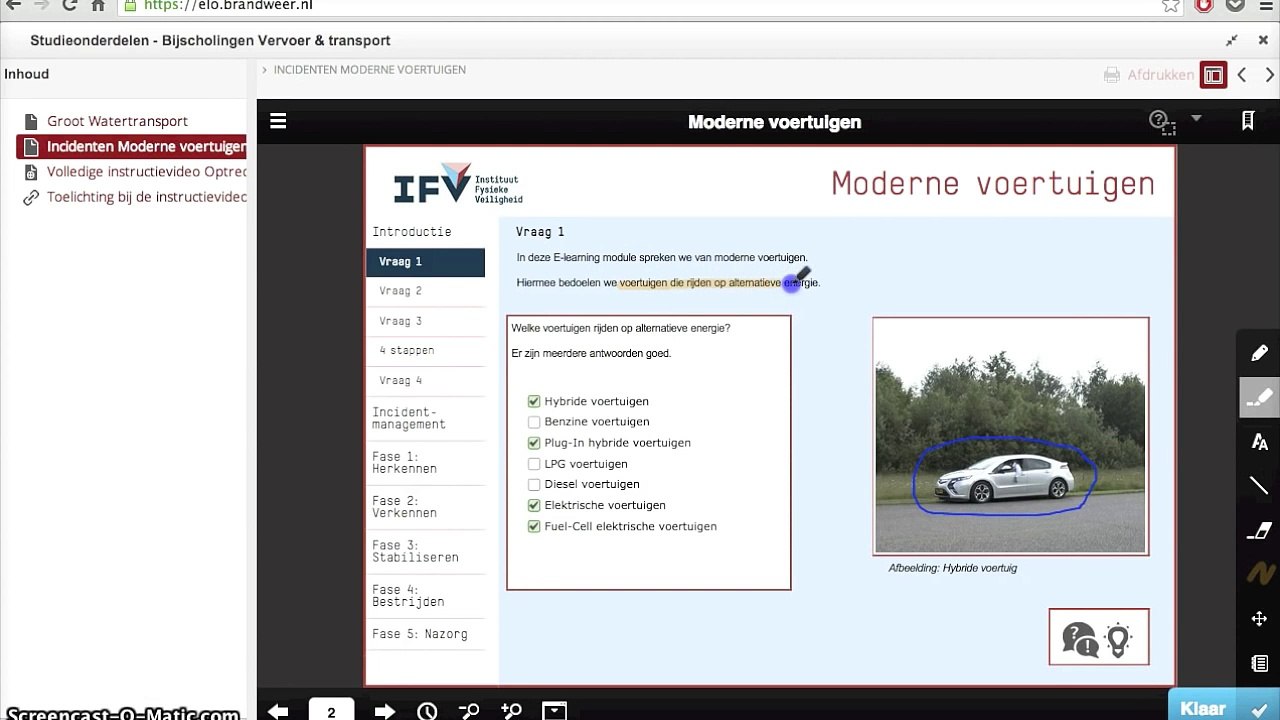The image size is (1280, 720).
Task: Click the browser home icon
Action: [98, 5]
